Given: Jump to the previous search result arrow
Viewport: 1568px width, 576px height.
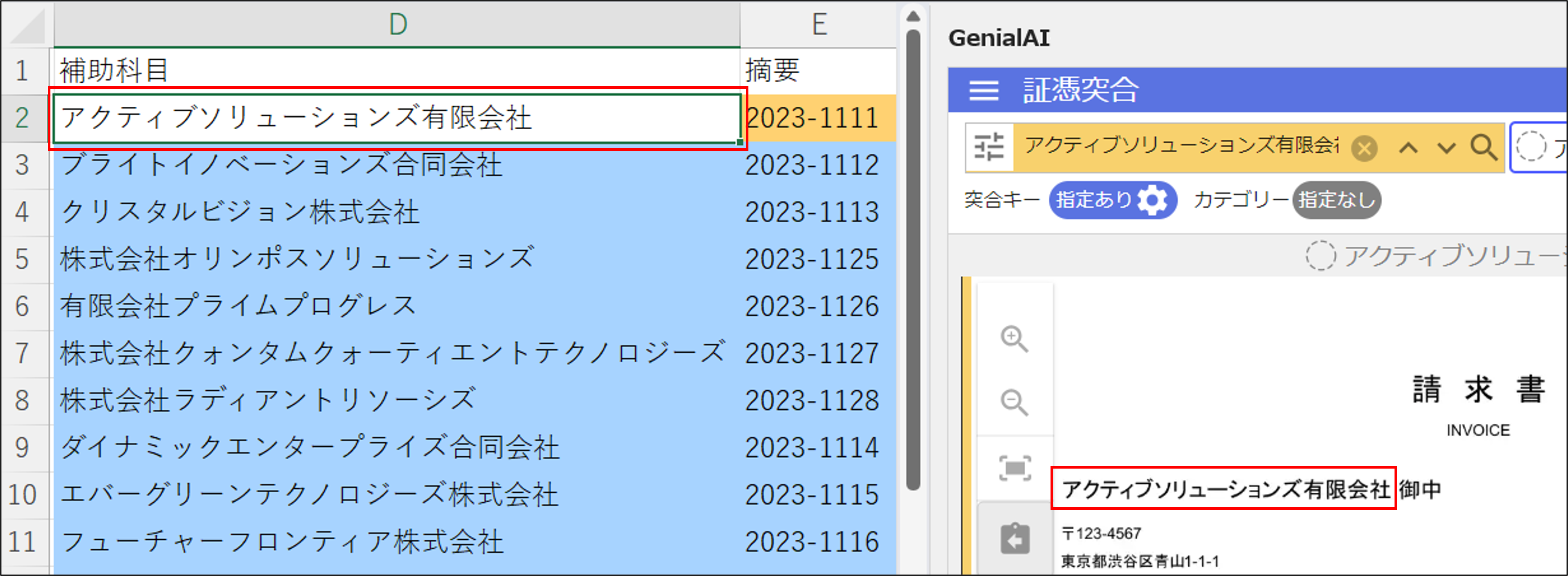Looking at the screenshot, I should [1409, 147].
